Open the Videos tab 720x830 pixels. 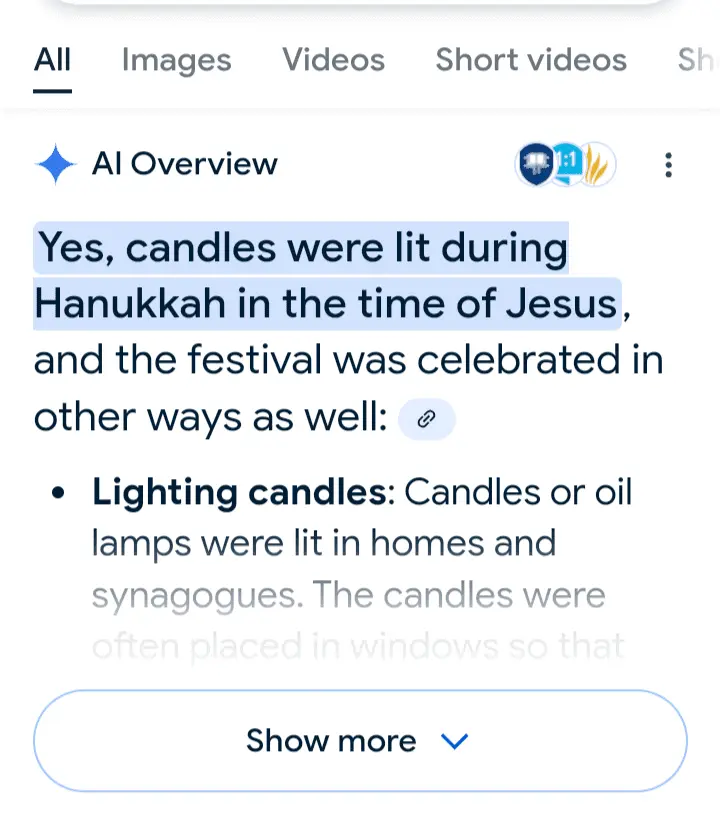pos(333,60)
